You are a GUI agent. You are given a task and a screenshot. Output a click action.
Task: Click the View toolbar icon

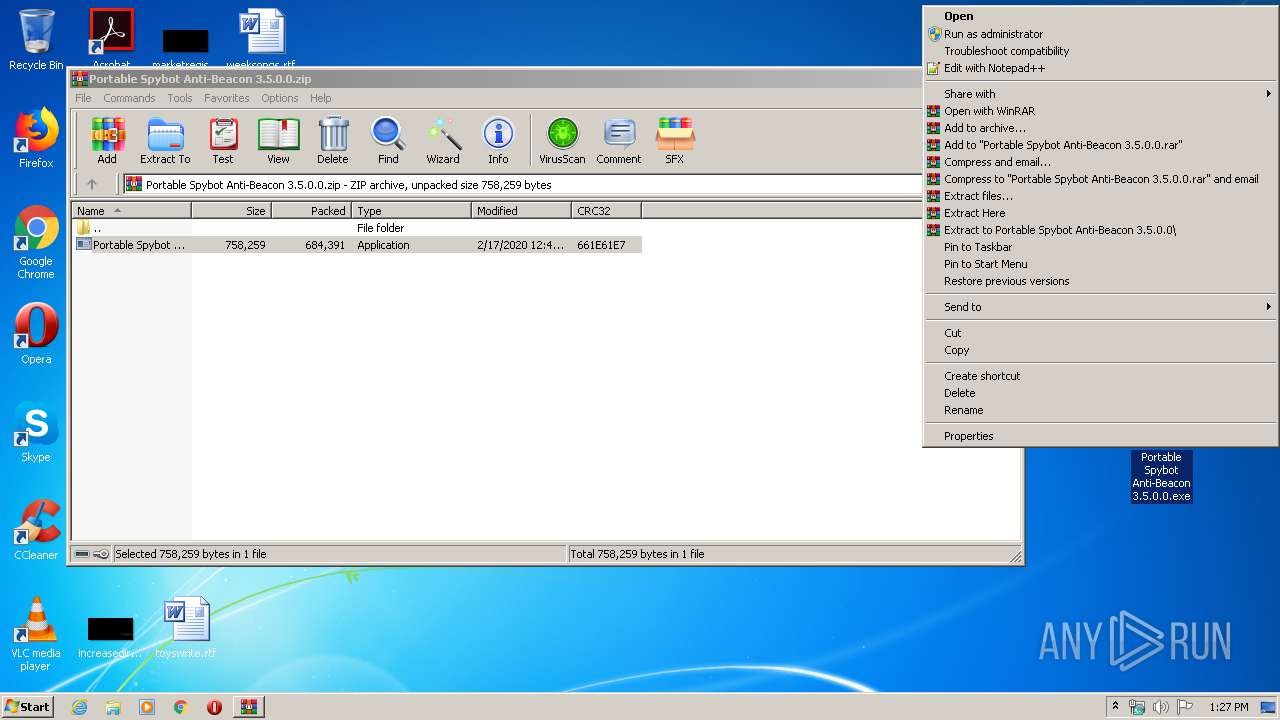(x=278, y=141)
